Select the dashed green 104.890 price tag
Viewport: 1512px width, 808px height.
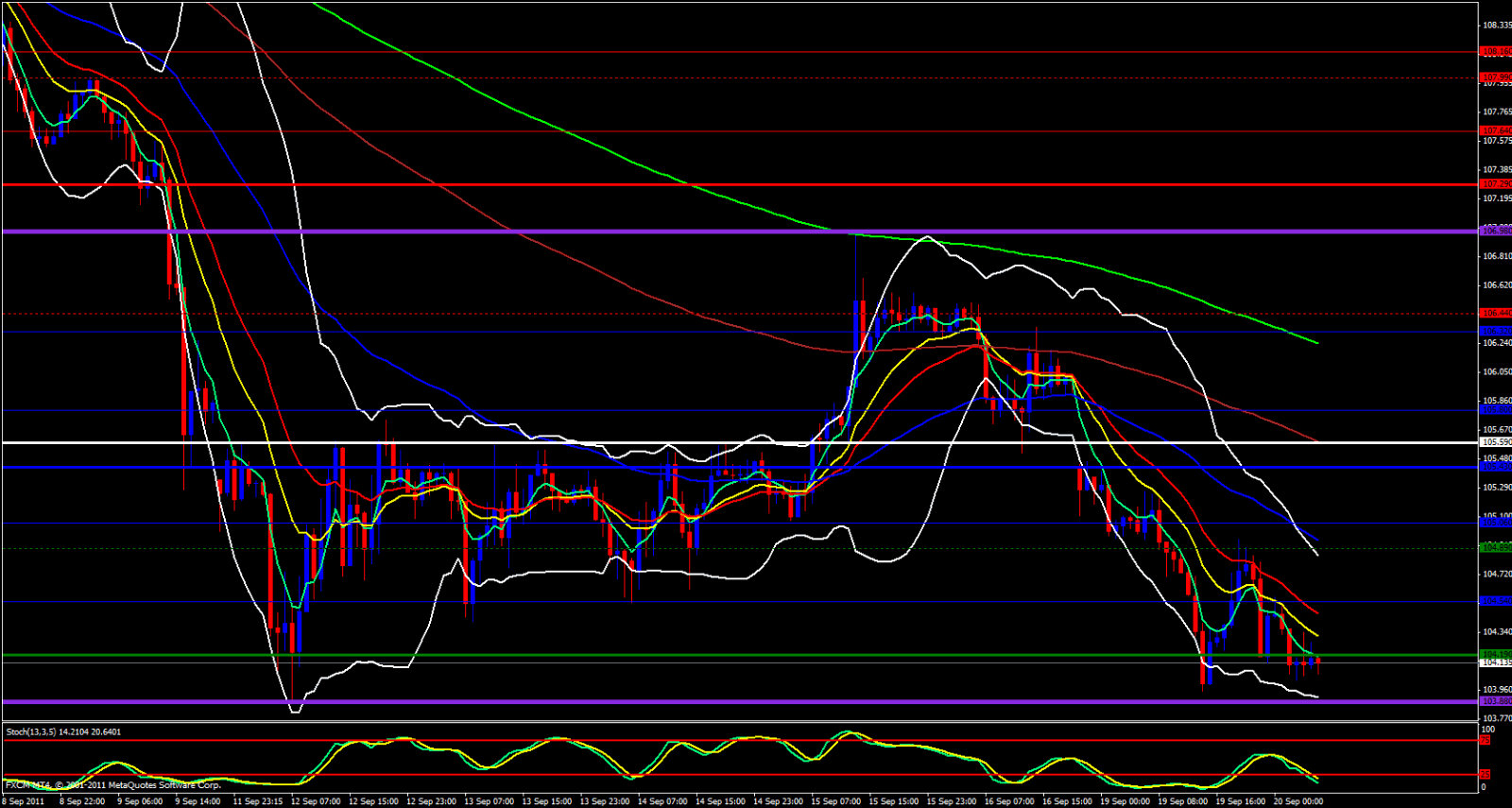pyautogui.click(x=1496, y=547)
